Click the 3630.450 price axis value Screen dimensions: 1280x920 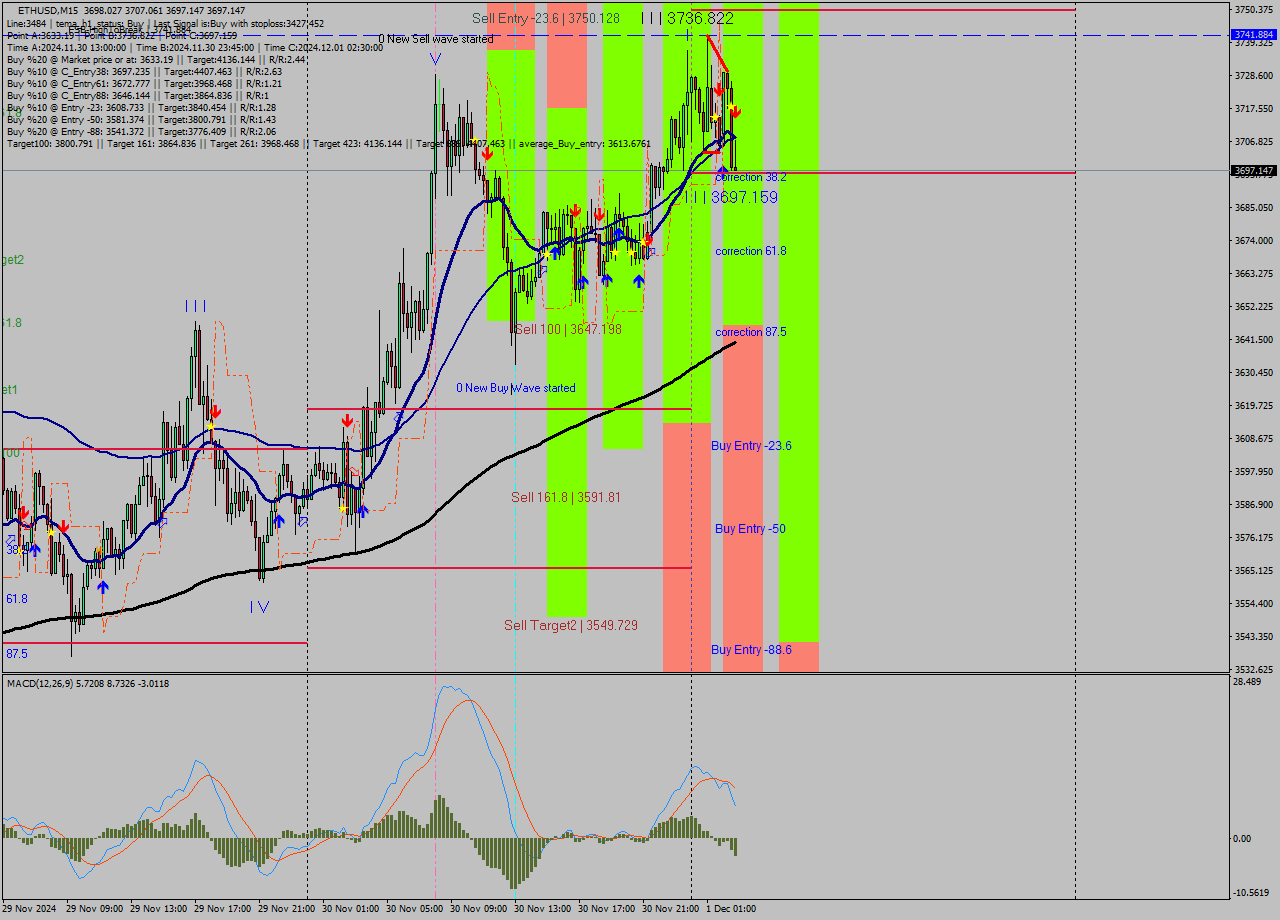[1254, 373]
